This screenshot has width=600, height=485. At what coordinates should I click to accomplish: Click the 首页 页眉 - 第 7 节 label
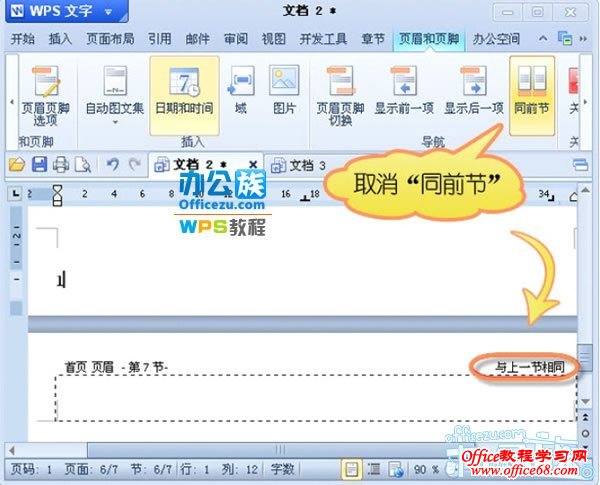(116, 367)
